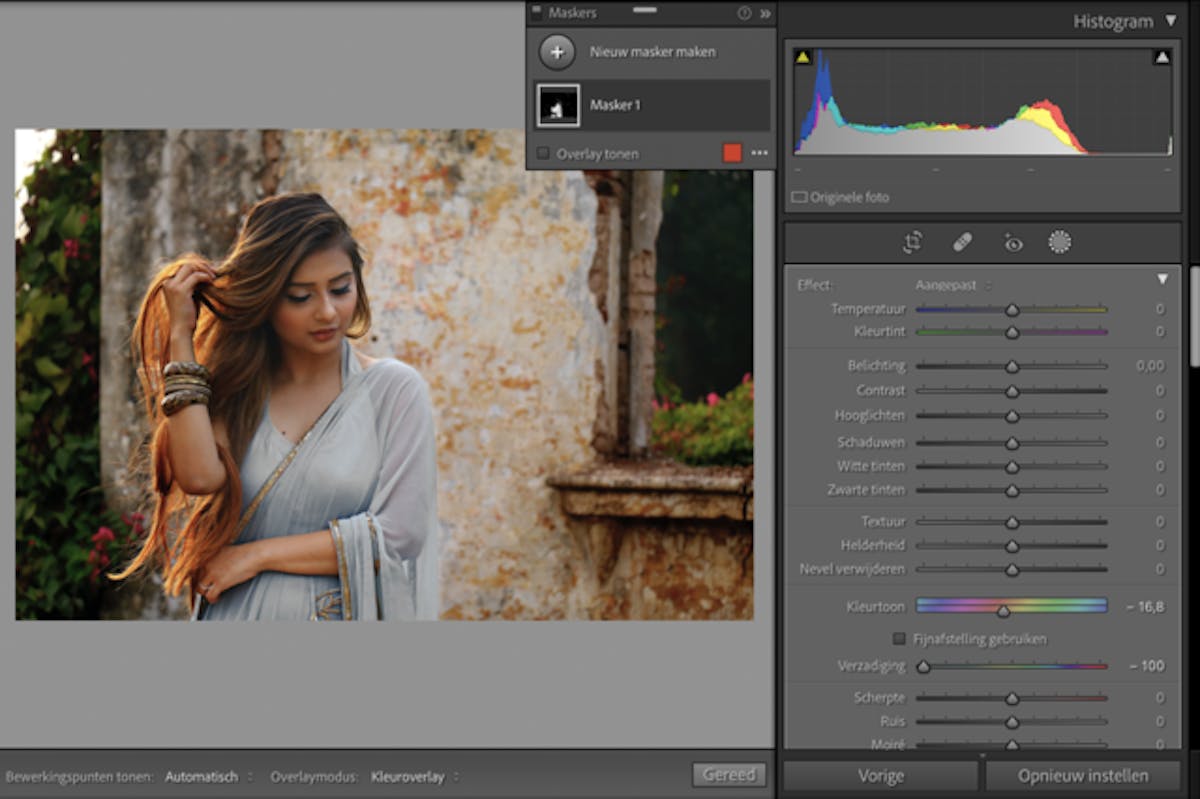Click the Overlaymodus label
This screenshot has height=799, width=1200.
[x=315, y=776]
